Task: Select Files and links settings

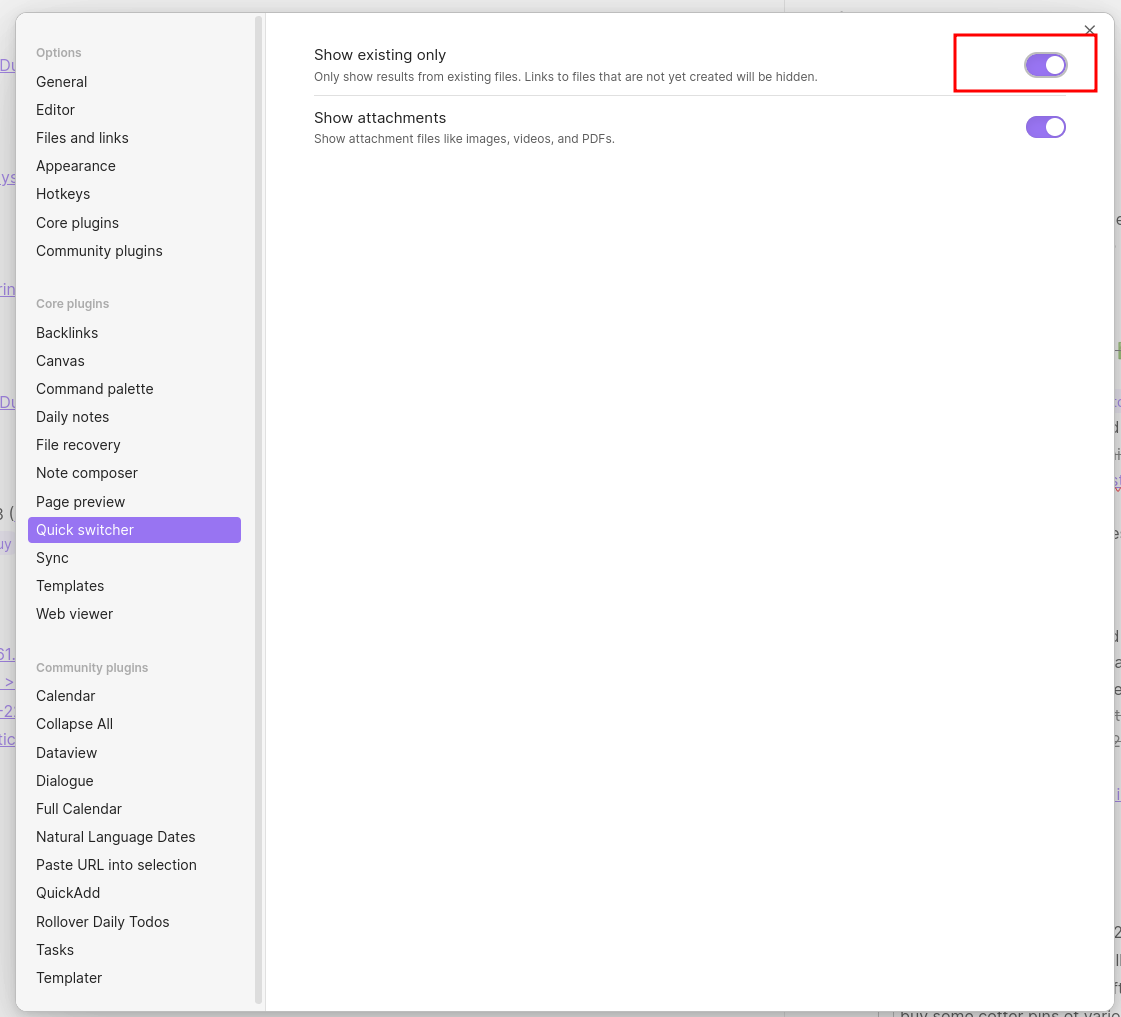Action: (82, 138)
